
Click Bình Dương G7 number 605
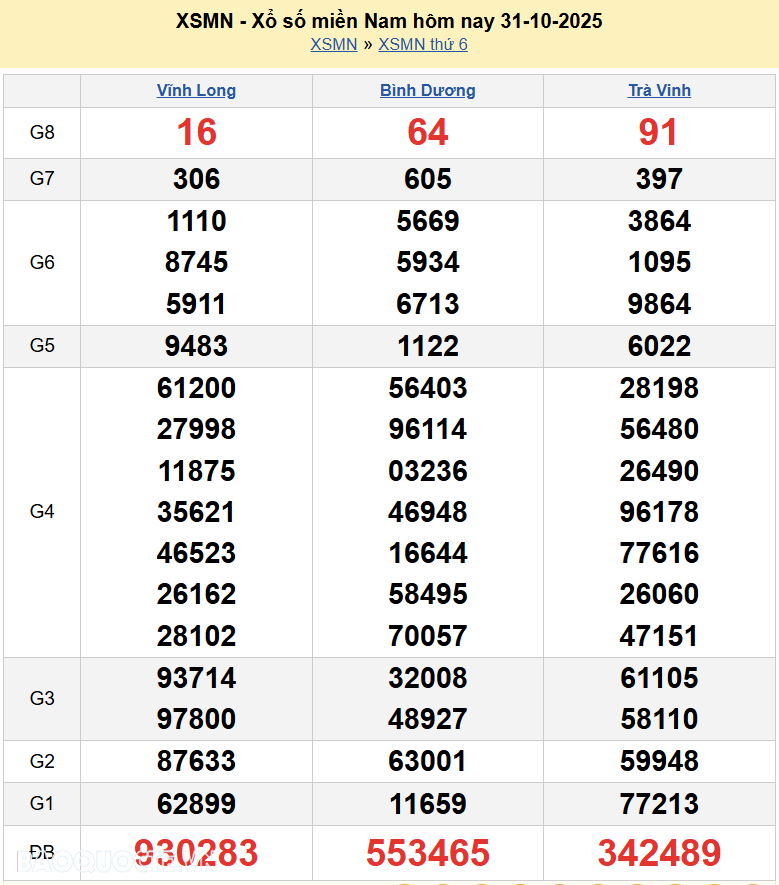pos(427,179)
